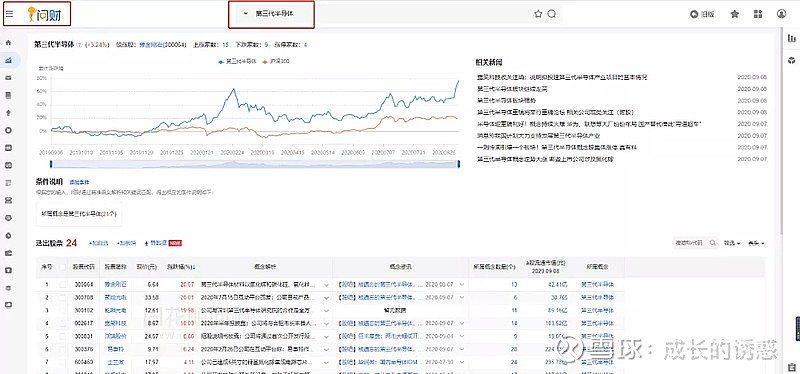Click the bar chart icon in the right sidebar

click(792, 38)
